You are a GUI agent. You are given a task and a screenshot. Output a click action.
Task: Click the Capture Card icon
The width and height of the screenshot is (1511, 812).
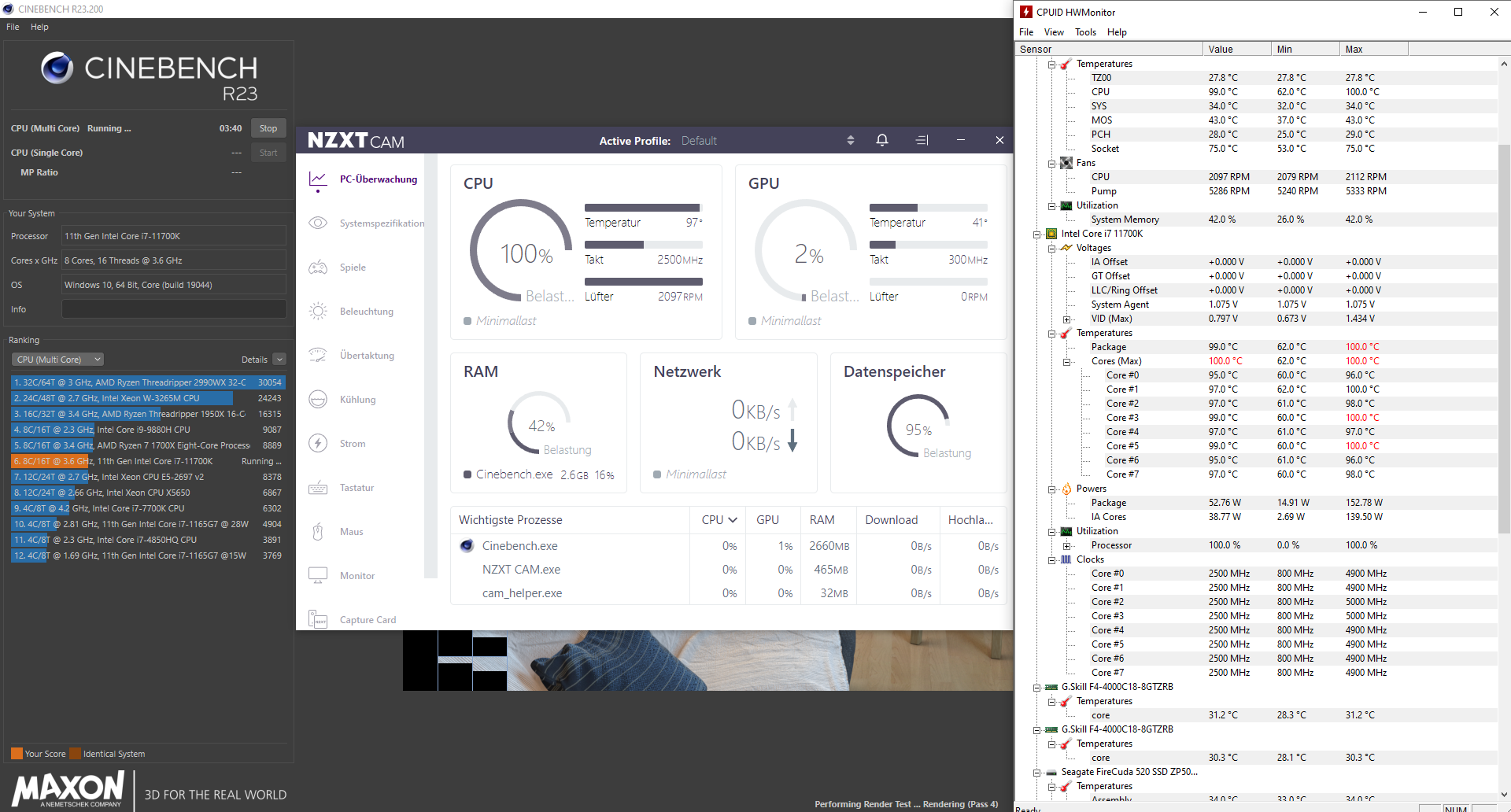(x=318, y=620)
